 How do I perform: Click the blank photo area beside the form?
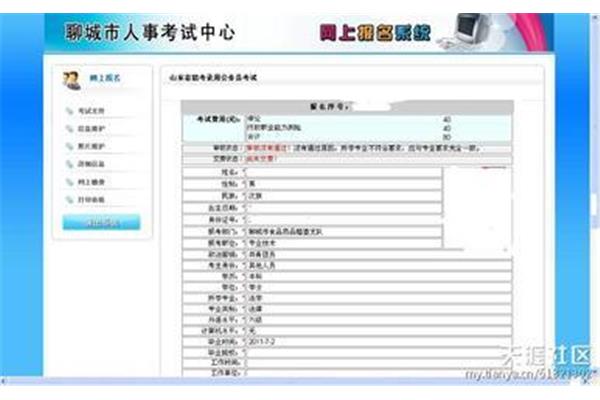pyautogui.click(x=477, y=209)
